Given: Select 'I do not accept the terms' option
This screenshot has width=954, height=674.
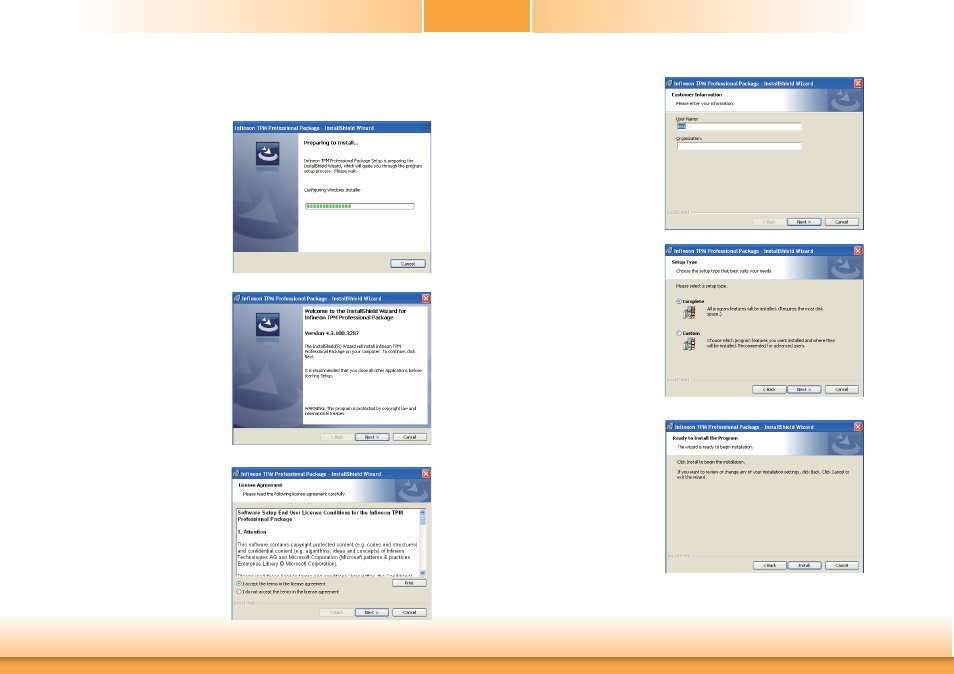Looking at the screenshot, I should (x=238, y=592).
